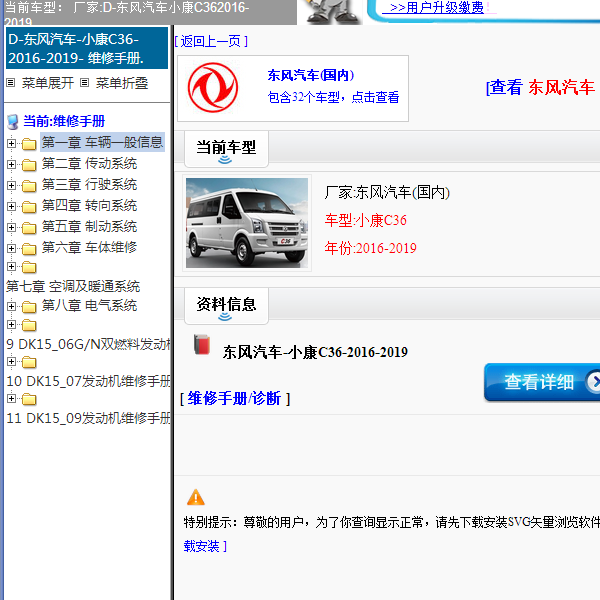Expand the 第二章 传动系统 tree node
This screenshot has width=600, height=600.
[x=11, y=165]
